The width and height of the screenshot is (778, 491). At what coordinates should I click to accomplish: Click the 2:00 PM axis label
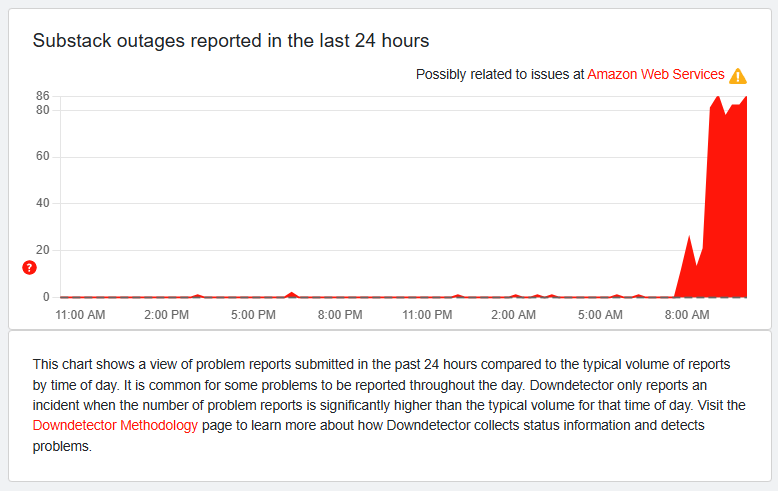click(166, 315)
